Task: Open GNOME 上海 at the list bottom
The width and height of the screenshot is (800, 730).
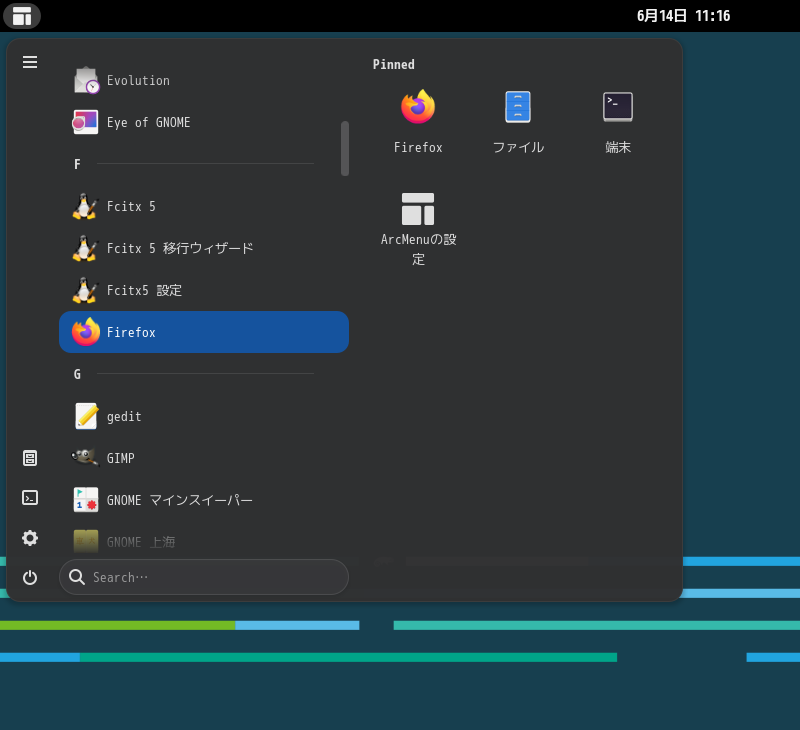Action: tap(204, 542)
